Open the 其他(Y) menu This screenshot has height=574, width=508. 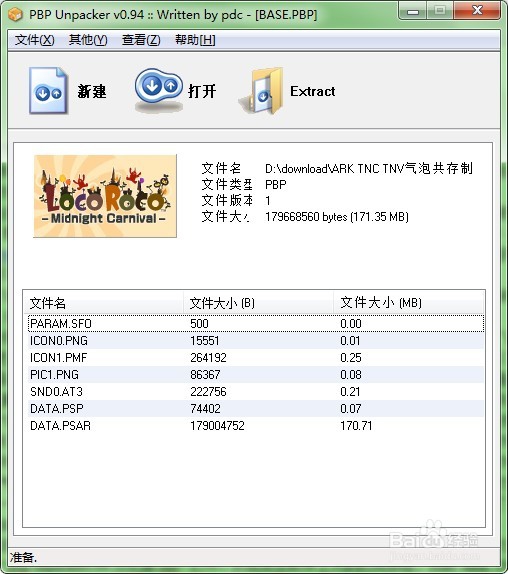(88, 40)
